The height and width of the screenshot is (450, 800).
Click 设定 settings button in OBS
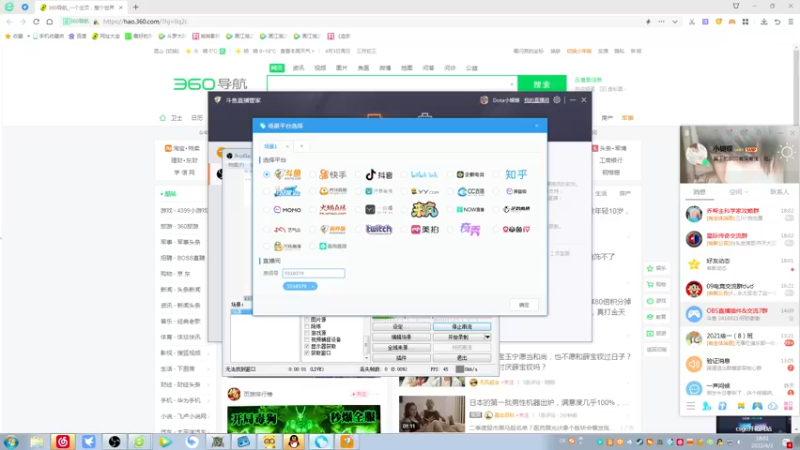[x=401, y=327]
